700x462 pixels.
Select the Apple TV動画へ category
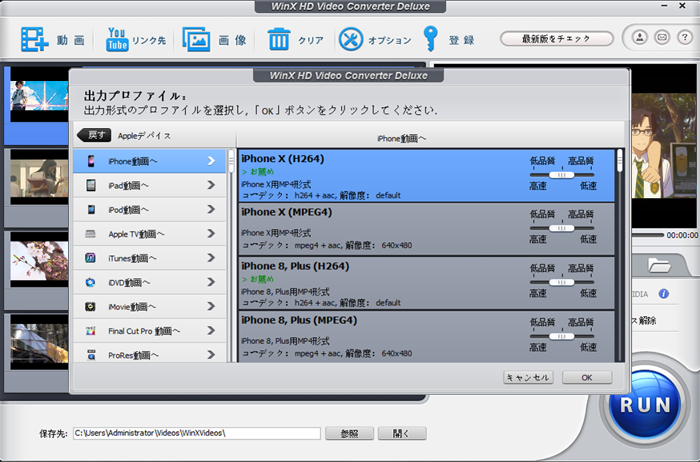coord(150,234)
